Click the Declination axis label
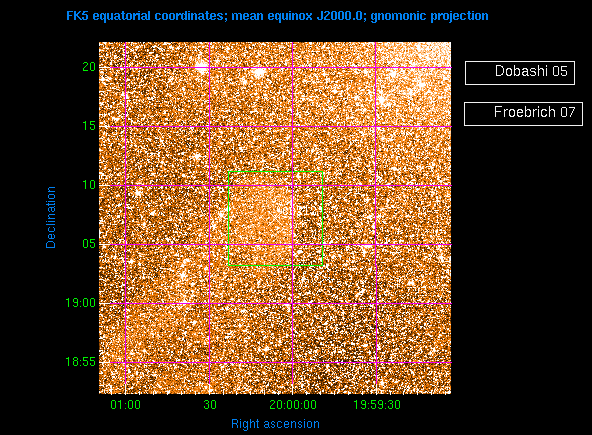This screenshot has height=435, width=592. coord(51,217)
